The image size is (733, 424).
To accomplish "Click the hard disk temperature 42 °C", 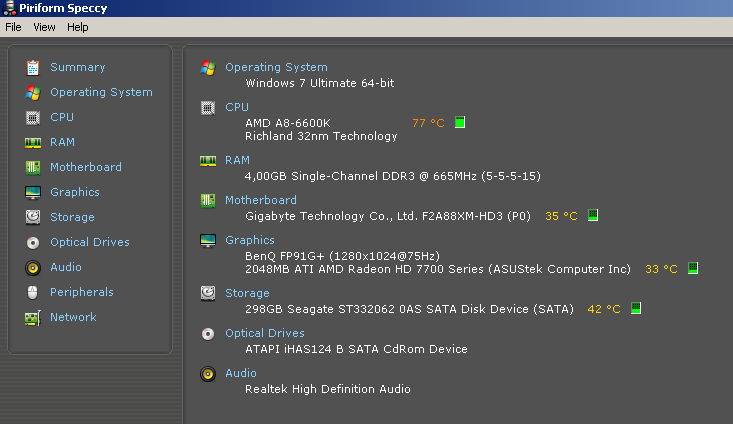I will 604,309.
